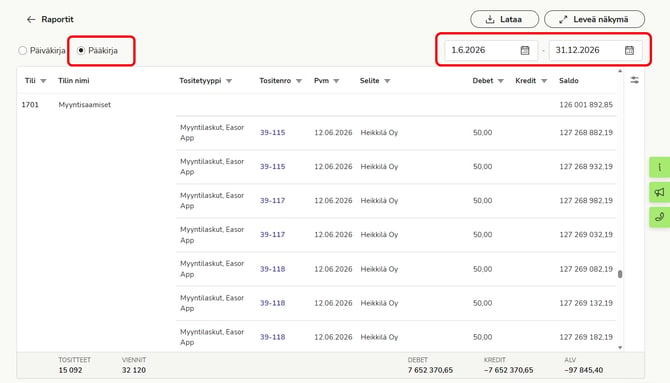Open Pvm column filter arrow
670x383 pixels.
pyautogui.click(x=336, y=81)
